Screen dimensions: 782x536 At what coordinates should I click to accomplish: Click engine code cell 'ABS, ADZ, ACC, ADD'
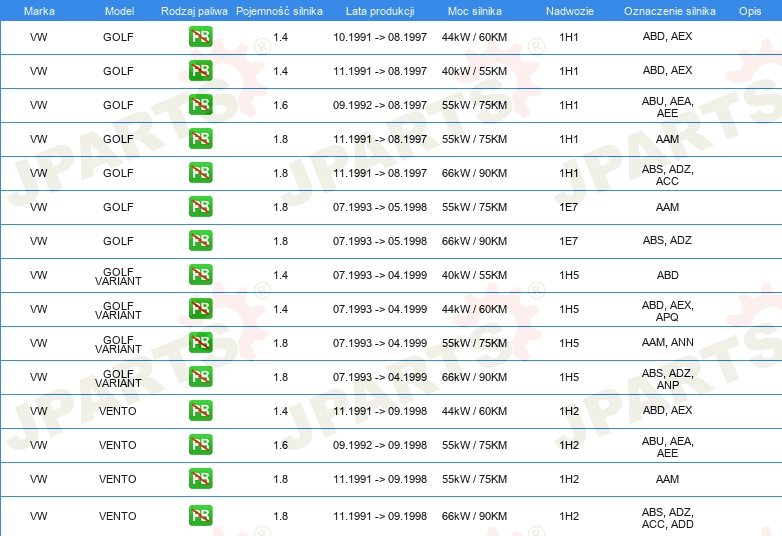(x=667, y=518)
